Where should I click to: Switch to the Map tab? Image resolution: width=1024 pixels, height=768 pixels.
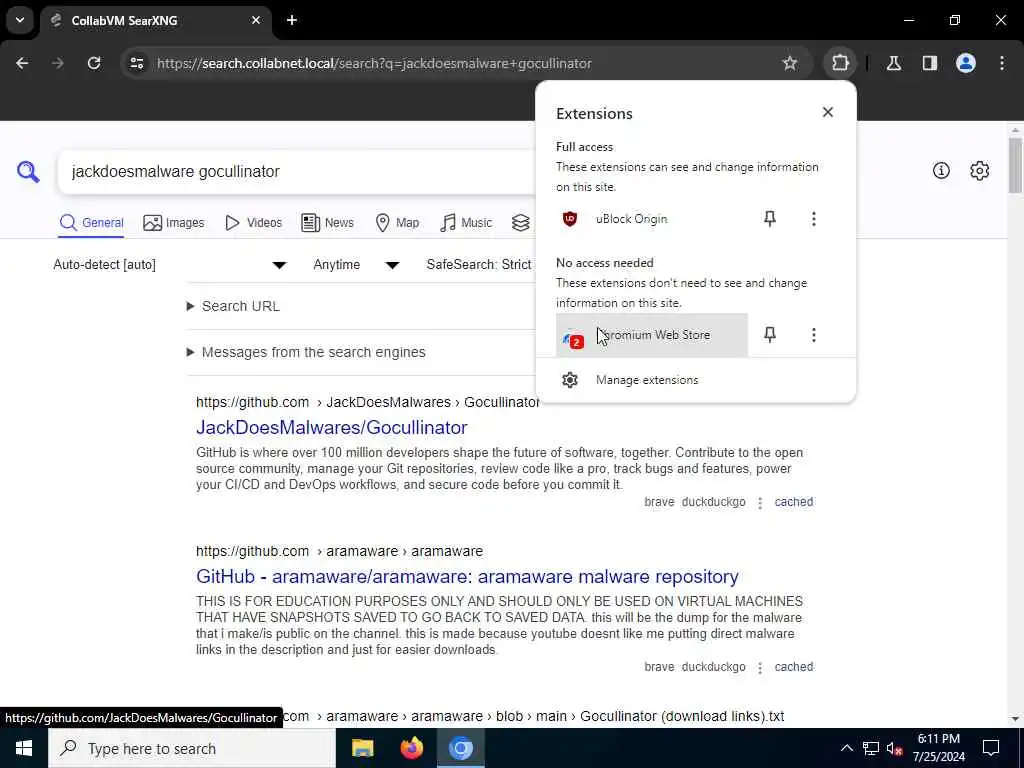pyautogui.click(x=397, y=223)
